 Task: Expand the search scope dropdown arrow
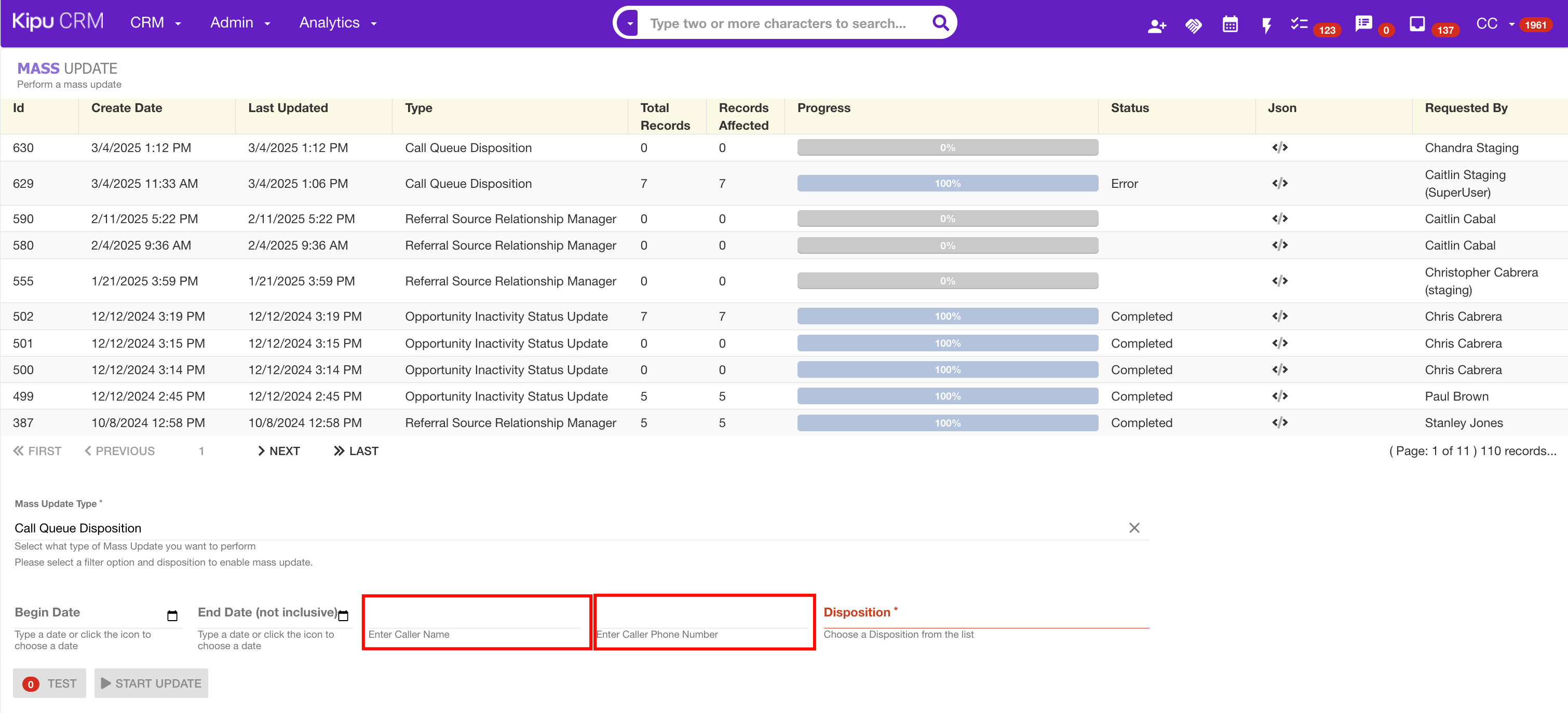(x=629, y=24)
